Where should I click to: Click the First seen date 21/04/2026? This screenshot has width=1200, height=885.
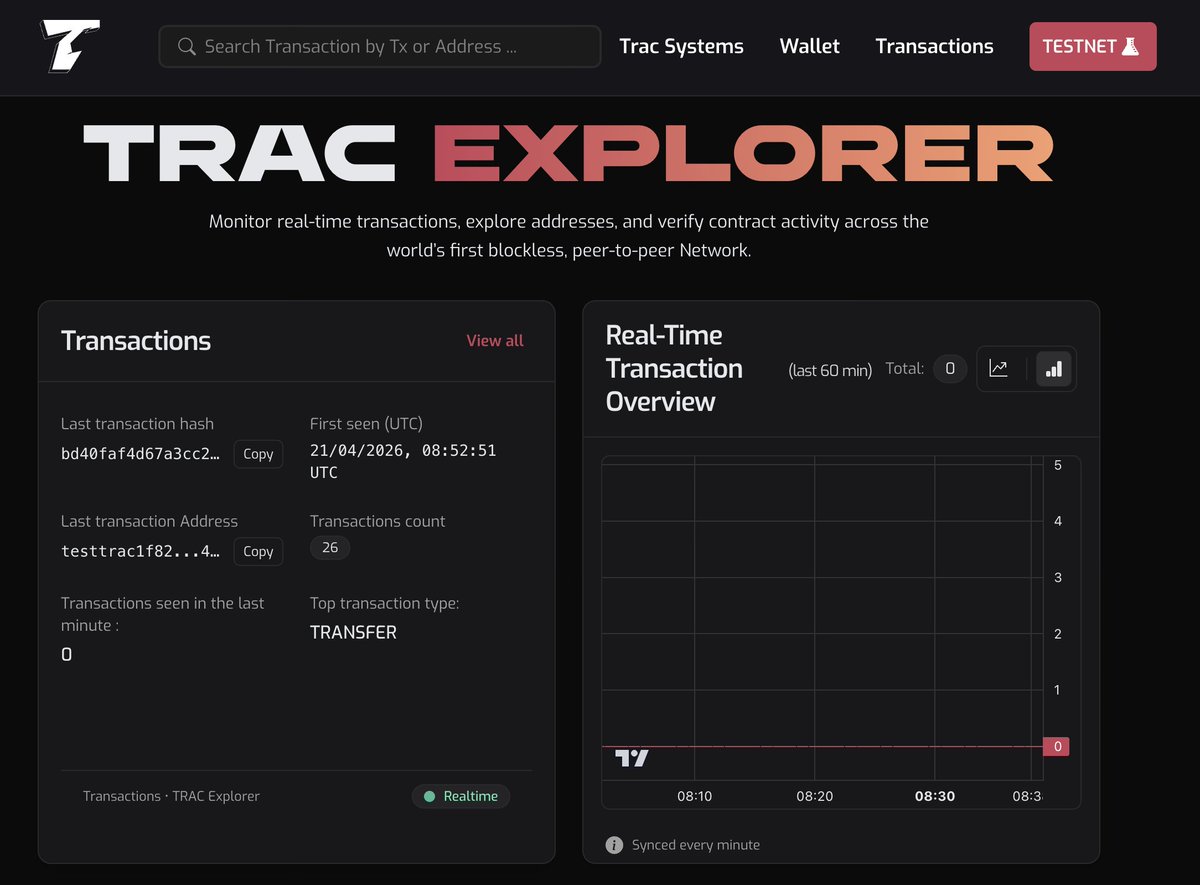pos(403,461)
